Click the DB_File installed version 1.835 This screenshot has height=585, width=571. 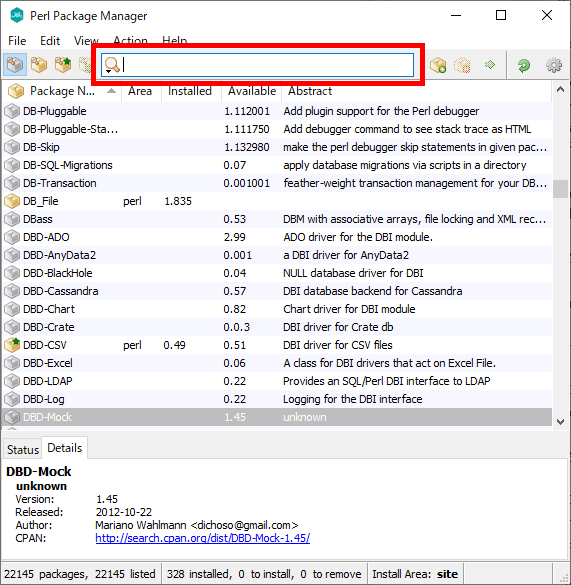point(178,201)
